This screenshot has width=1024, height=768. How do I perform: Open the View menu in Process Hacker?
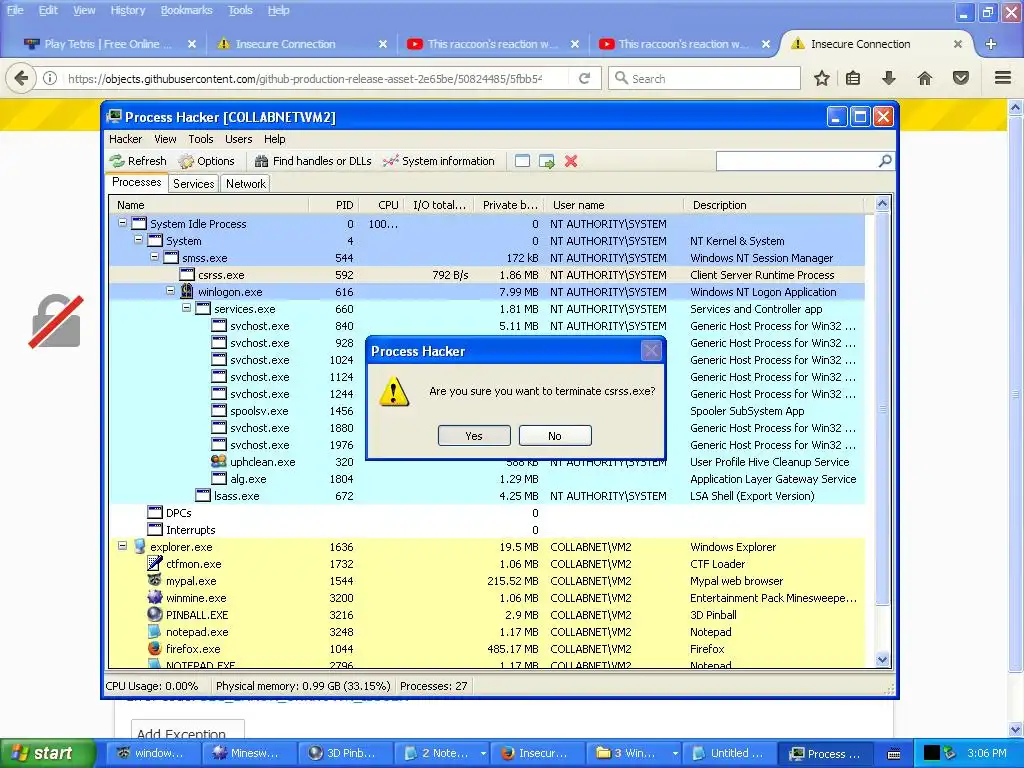coord(165,139)
